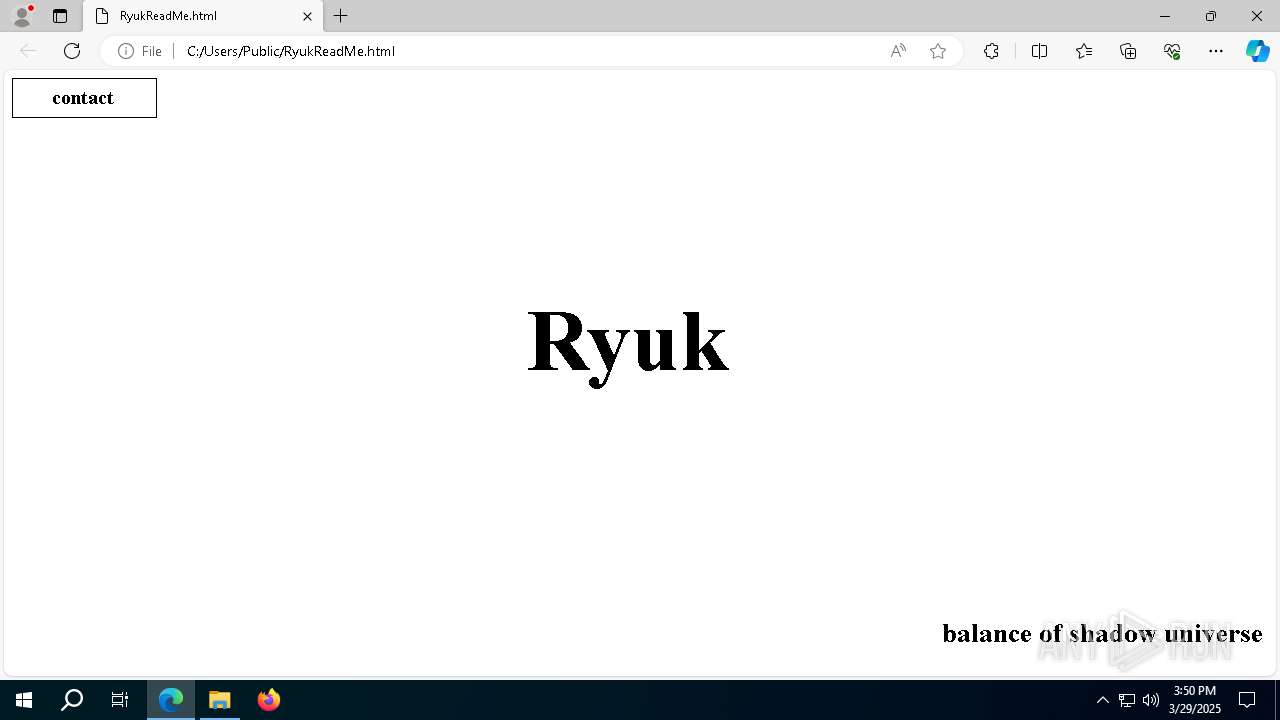Close the RyukReadMe.html tab
This screenshot has height=720, width=1280.
pos(308,16)
